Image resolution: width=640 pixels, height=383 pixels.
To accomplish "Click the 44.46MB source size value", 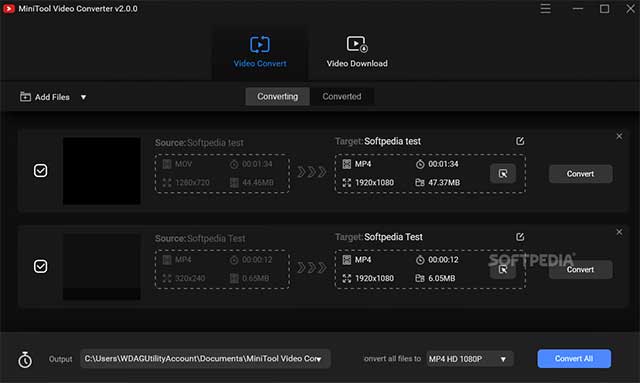I will point(258,183).
